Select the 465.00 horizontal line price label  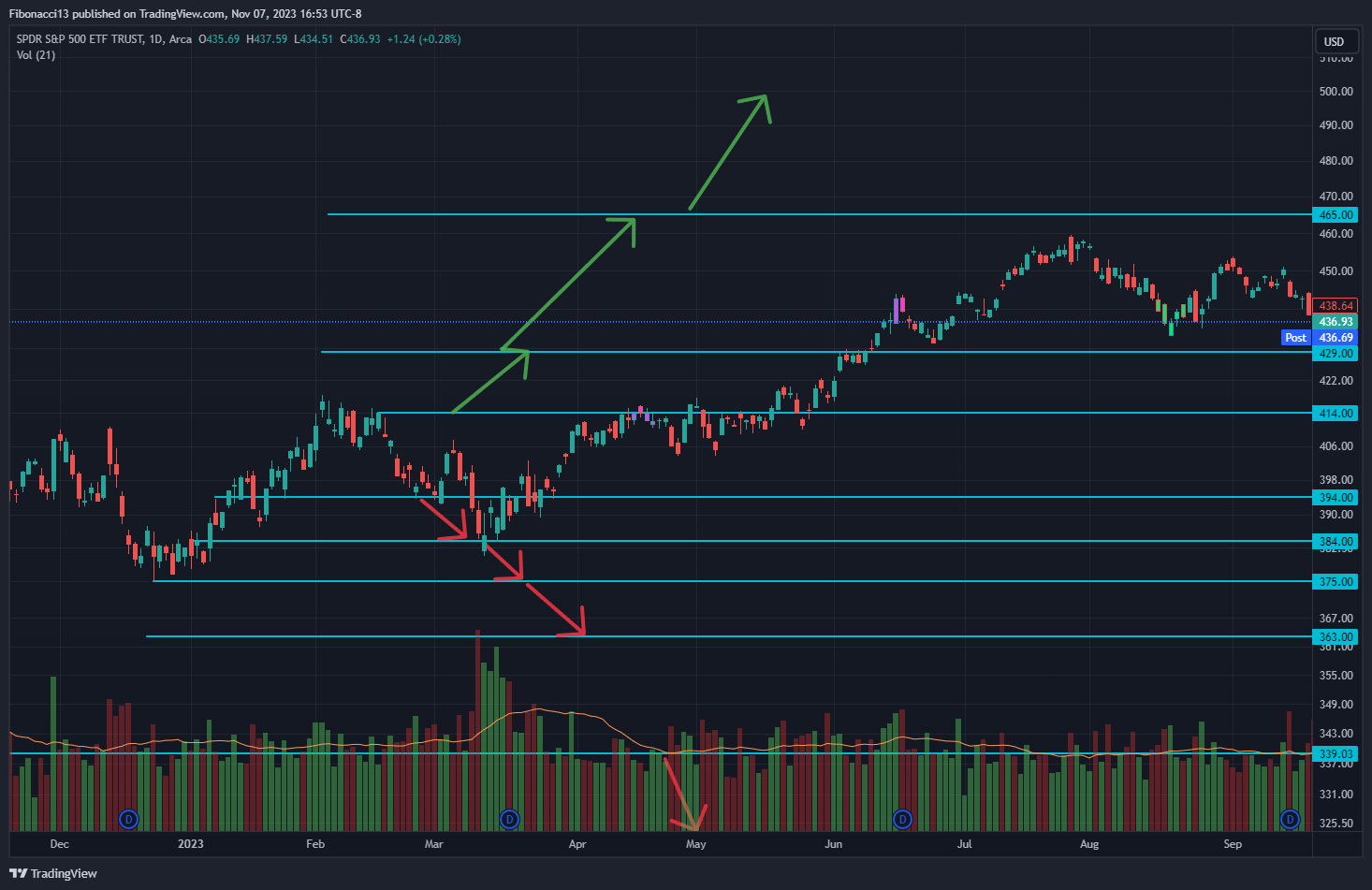[1336, 215]
